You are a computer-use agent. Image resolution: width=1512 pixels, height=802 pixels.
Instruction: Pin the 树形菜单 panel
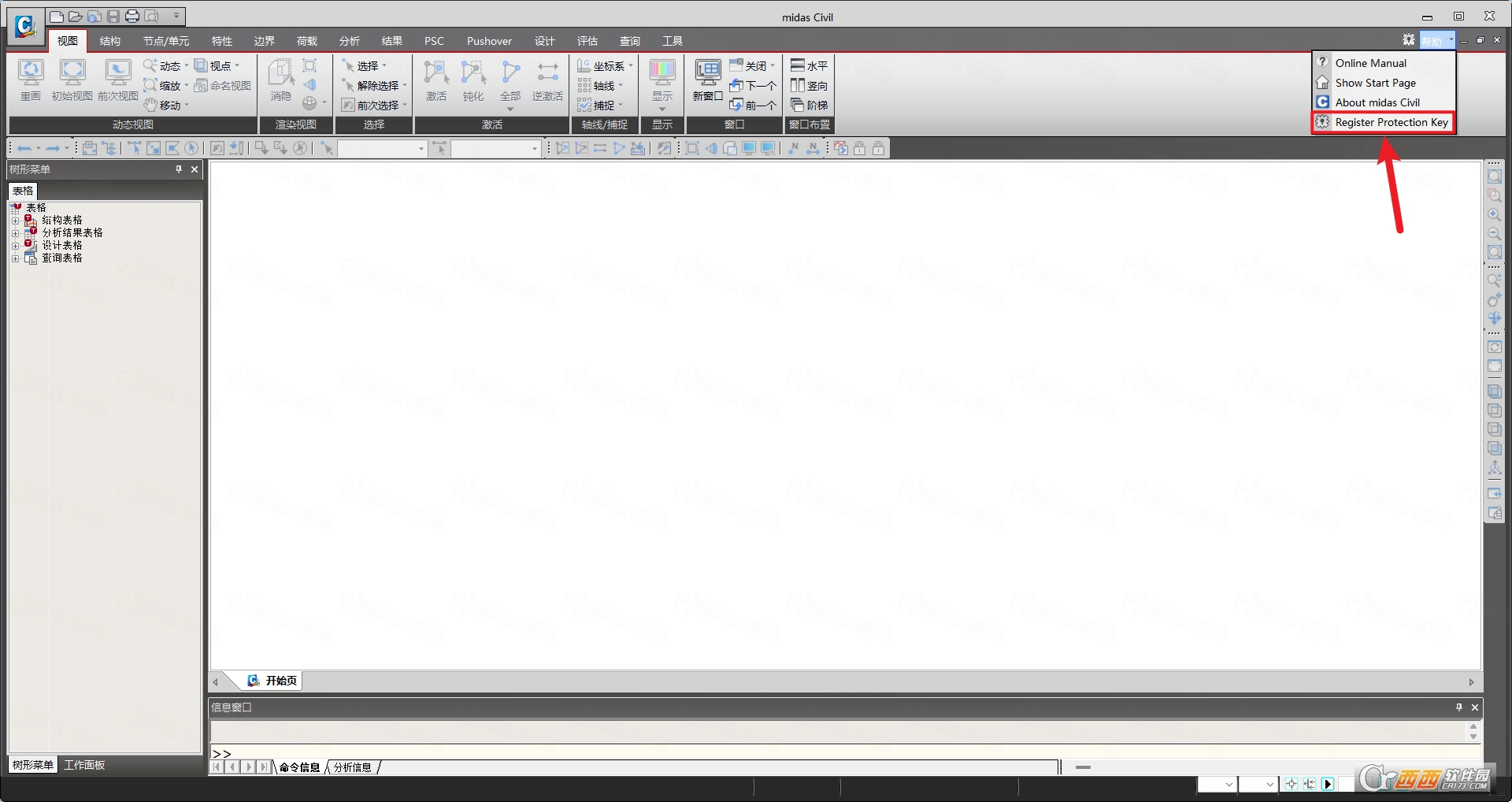tap(179, 169)
